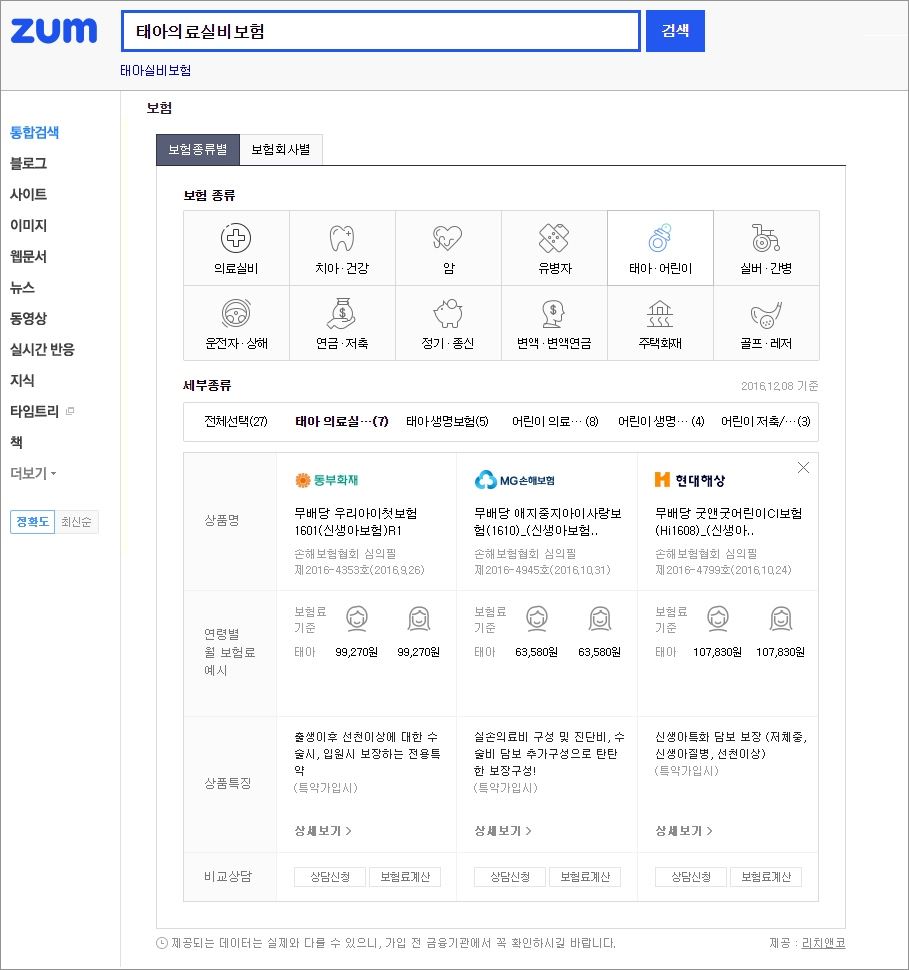
Task: Pick the 유병자 bandage icon
Action: 554,238
